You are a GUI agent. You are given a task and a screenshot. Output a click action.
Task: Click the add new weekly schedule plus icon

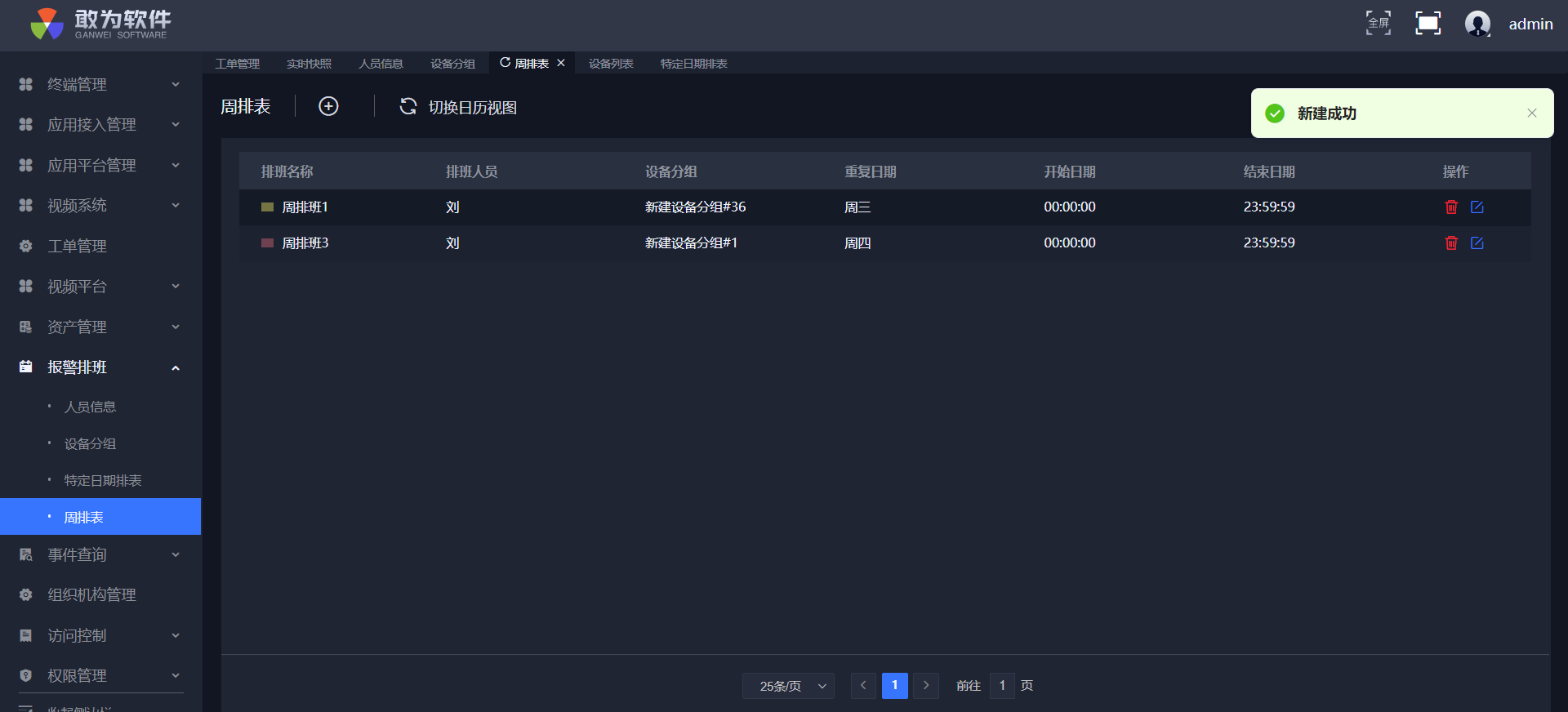pos(328,107)
